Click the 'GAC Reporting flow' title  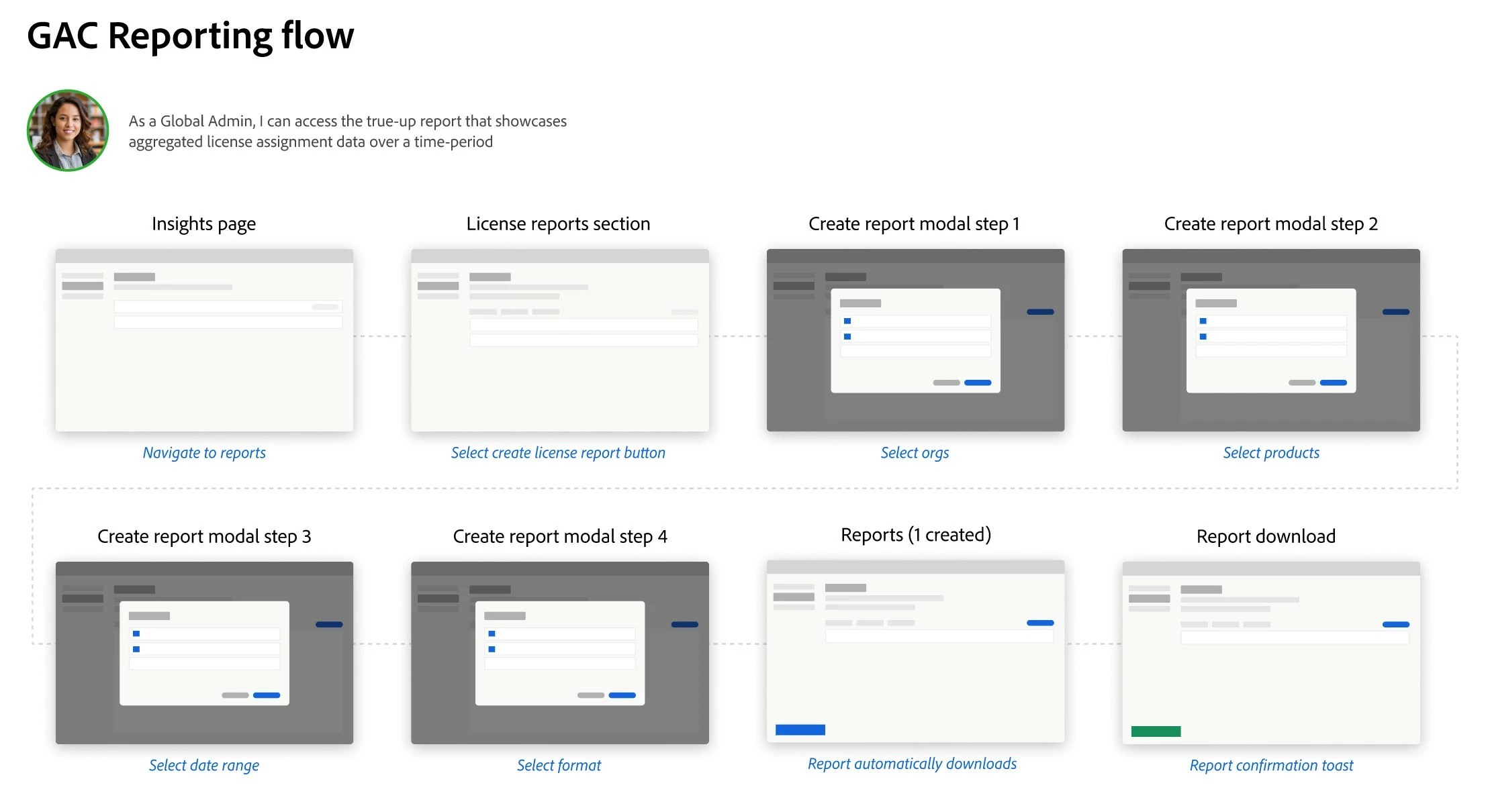pos(190,36)
